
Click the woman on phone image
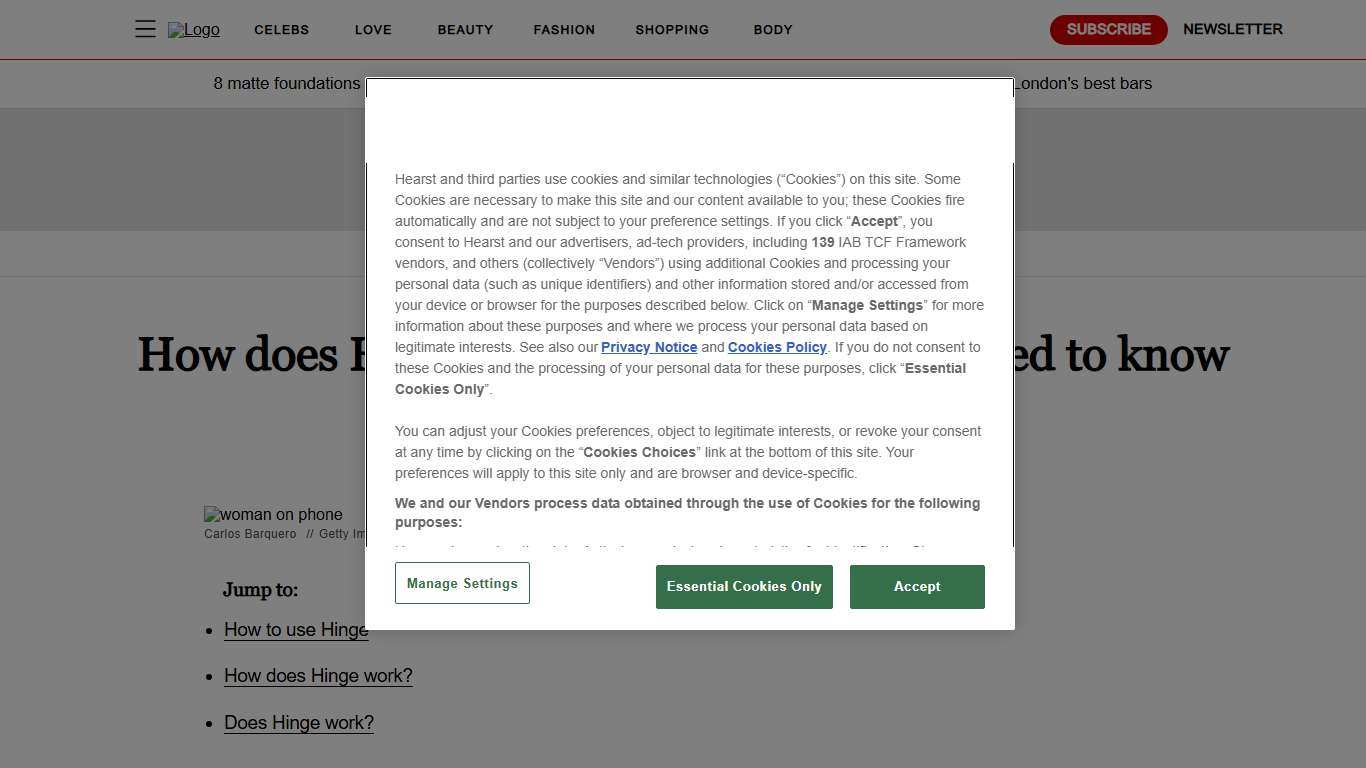(273, 515)
